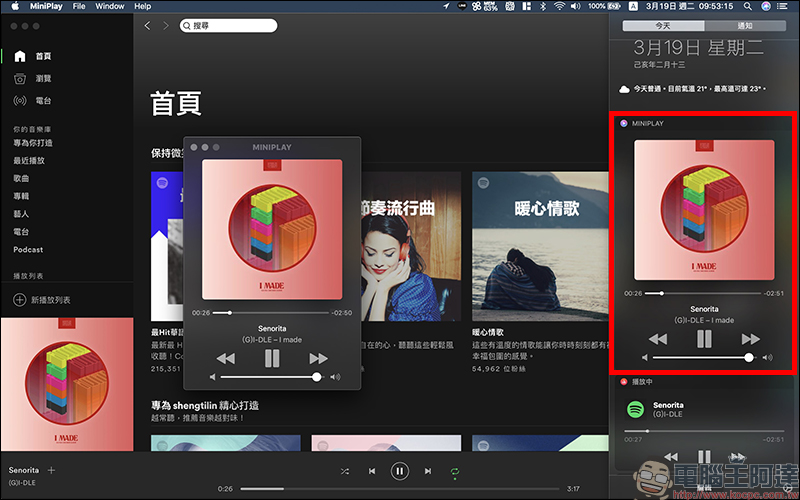
Task: Open Browse in the Spotify sidebar
Action: click(x=33, y=79)
